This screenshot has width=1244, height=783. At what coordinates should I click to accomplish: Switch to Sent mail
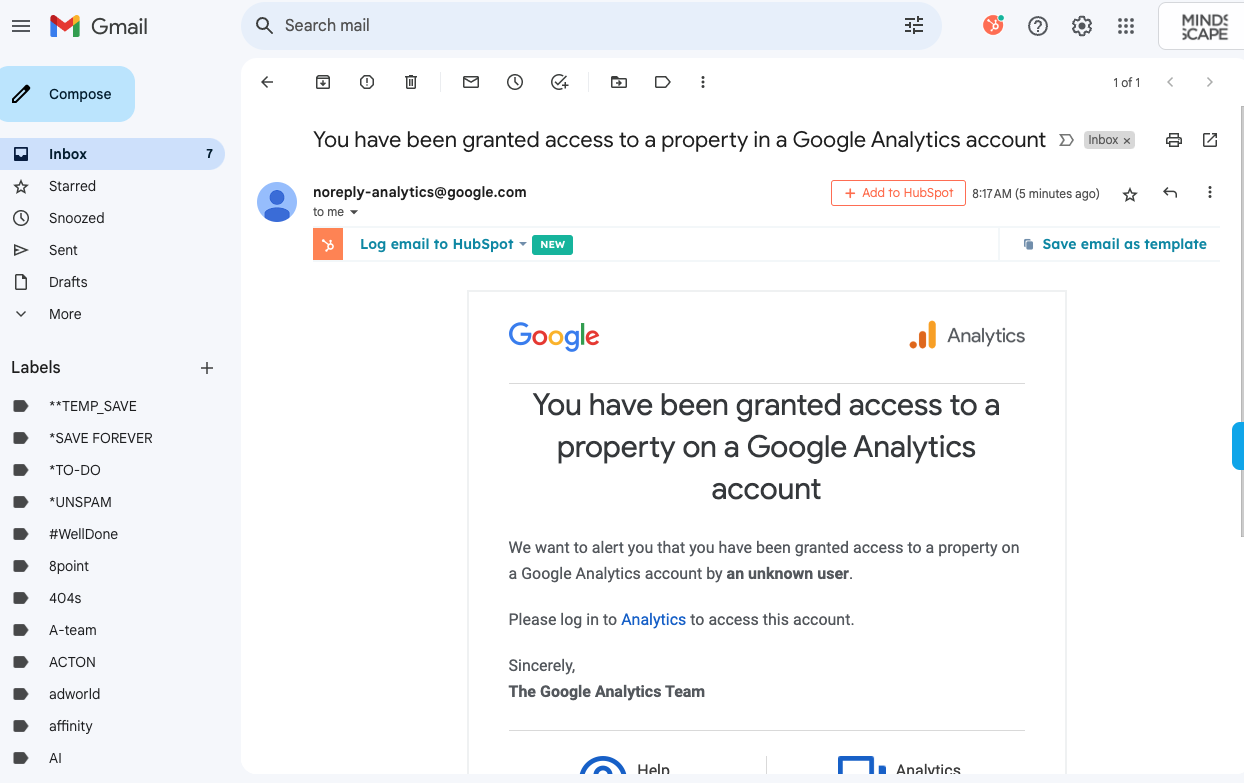click(62, 249)
